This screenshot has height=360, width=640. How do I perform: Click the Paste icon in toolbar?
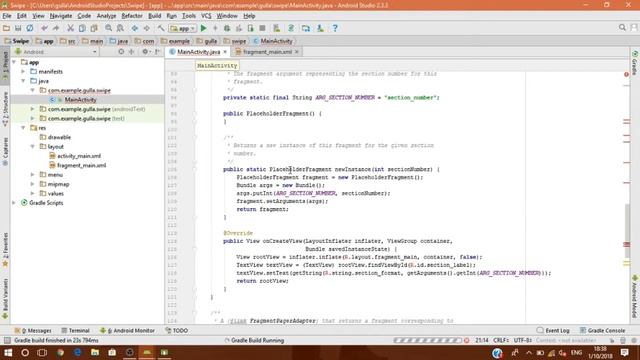click(94, 28)
